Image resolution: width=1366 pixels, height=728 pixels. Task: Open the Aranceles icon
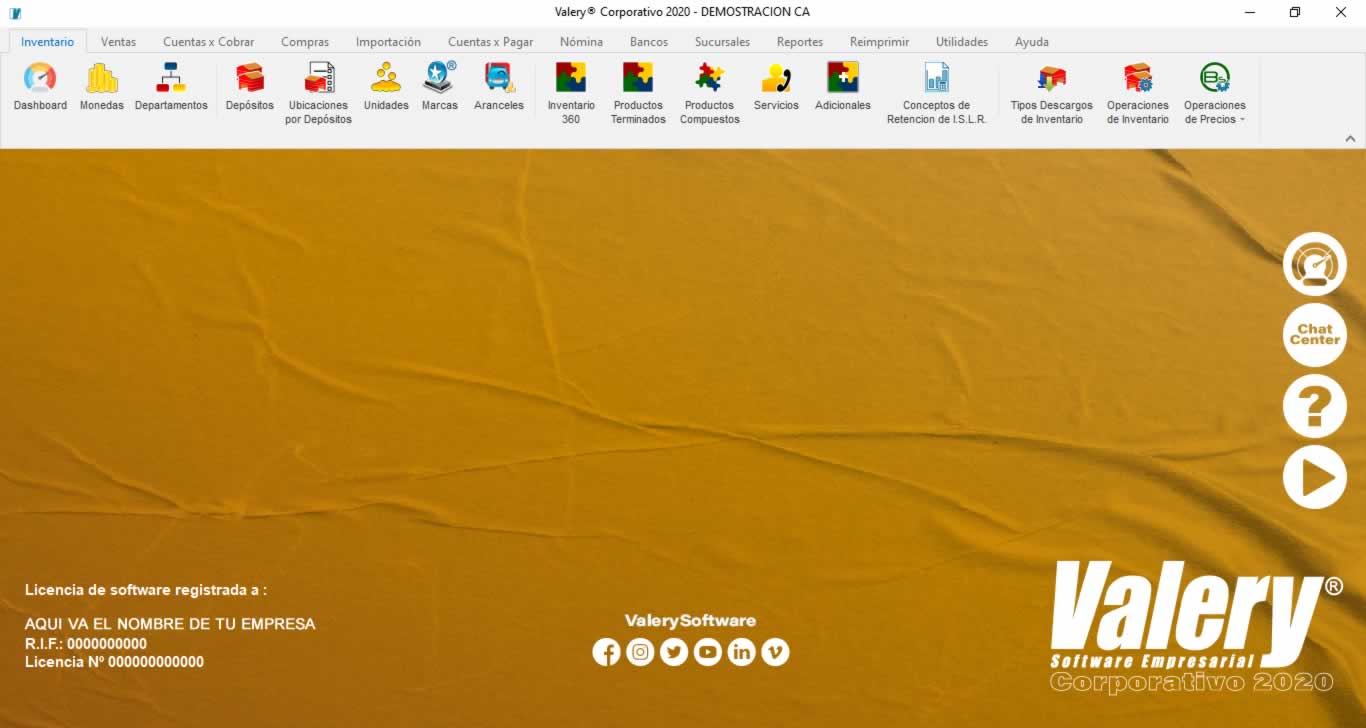click(x=499, y=87)
